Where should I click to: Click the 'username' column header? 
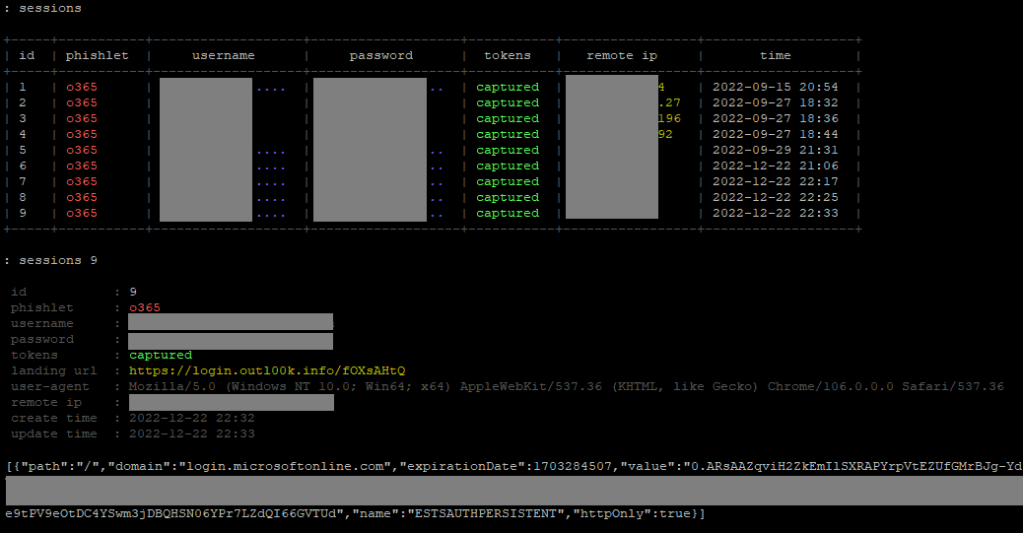225,56
